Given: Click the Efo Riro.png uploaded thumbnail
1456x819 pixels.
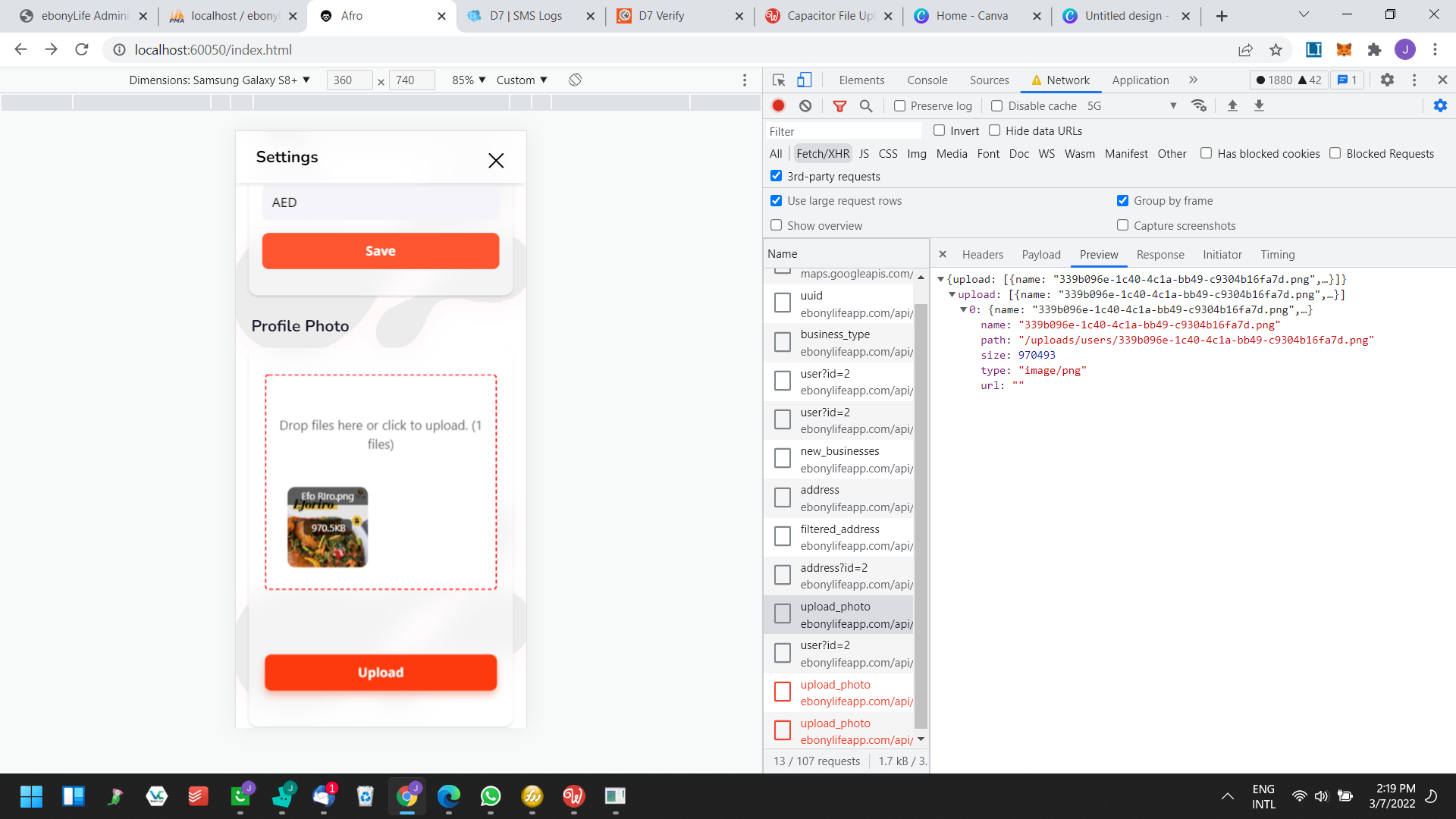Looking at the screenshot, I should tap(328, 527).
